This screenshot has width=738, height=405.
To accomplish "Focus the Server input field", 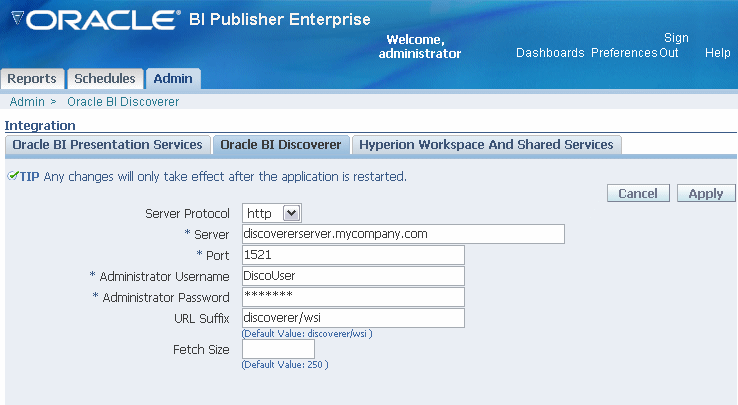I will point(403,234).
